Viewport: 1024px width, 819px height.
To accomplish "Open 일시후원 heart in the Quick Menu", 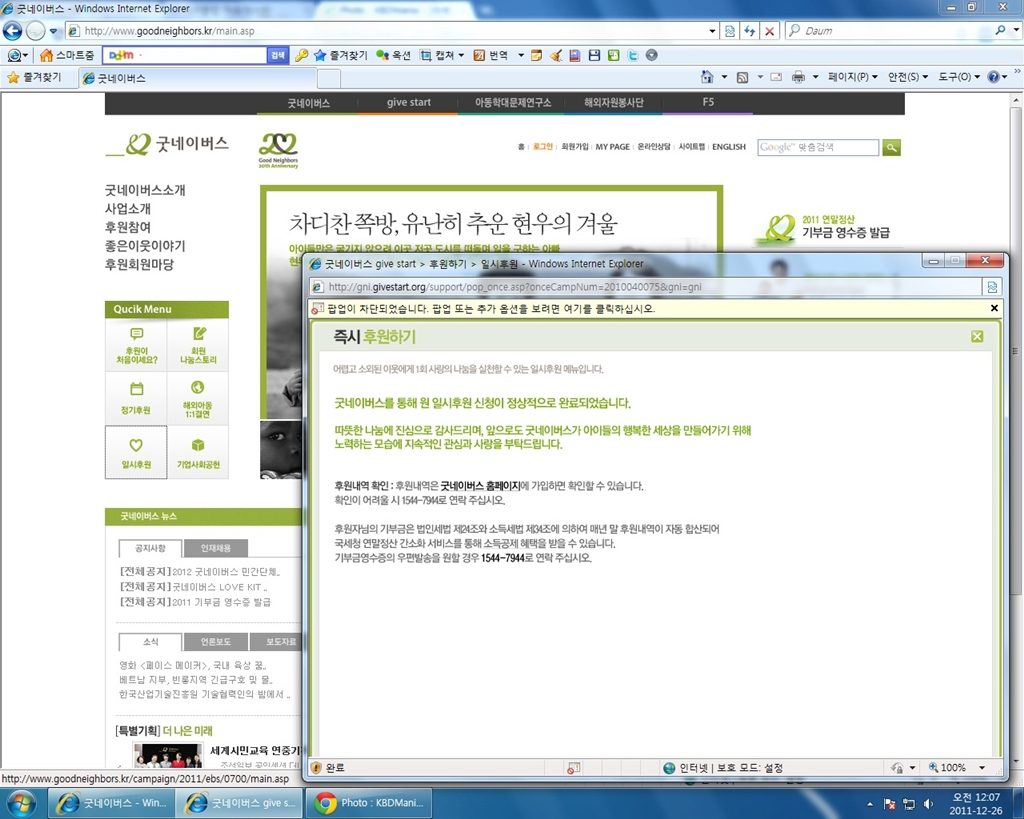I will [x=136, y=453].
